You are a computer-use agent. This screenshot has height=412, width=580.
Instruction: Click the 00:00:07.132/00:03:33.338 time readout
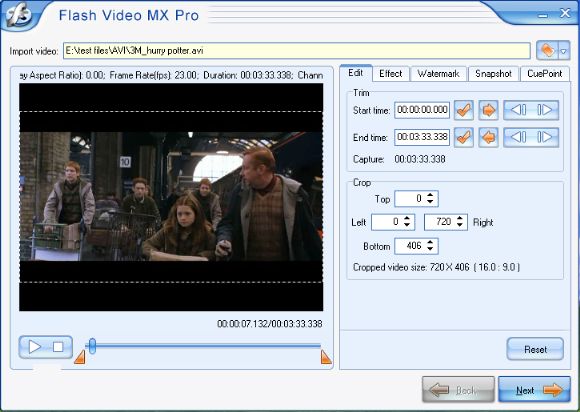coord(270,324)
